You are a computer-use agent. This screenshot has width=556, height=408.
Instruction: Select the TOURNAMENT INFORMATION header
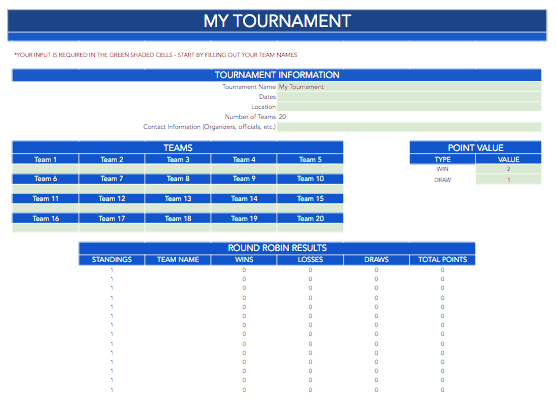click(x=277, y=75)
